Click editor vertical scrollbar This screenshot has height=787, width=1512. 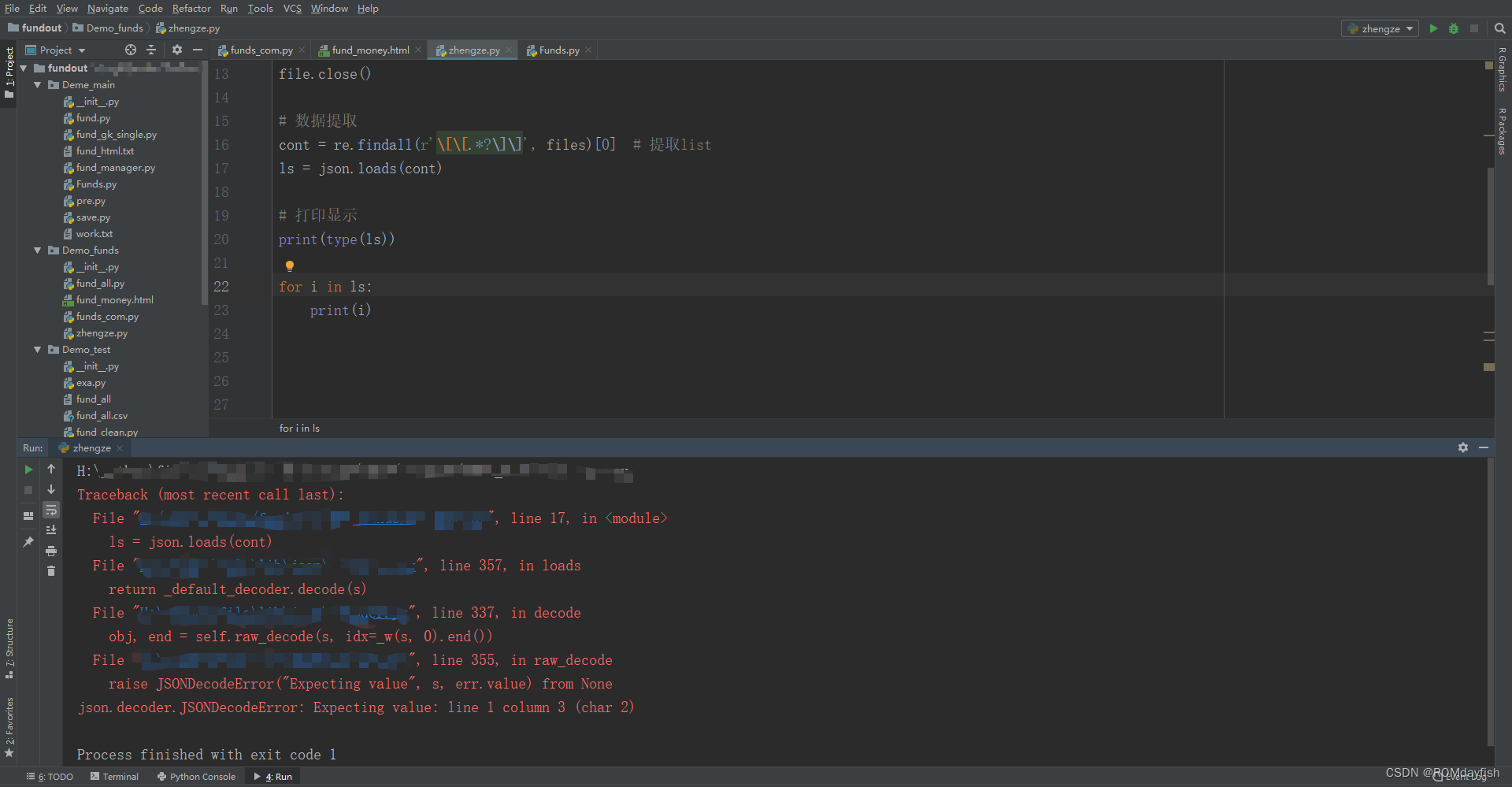coord(1490,226)
